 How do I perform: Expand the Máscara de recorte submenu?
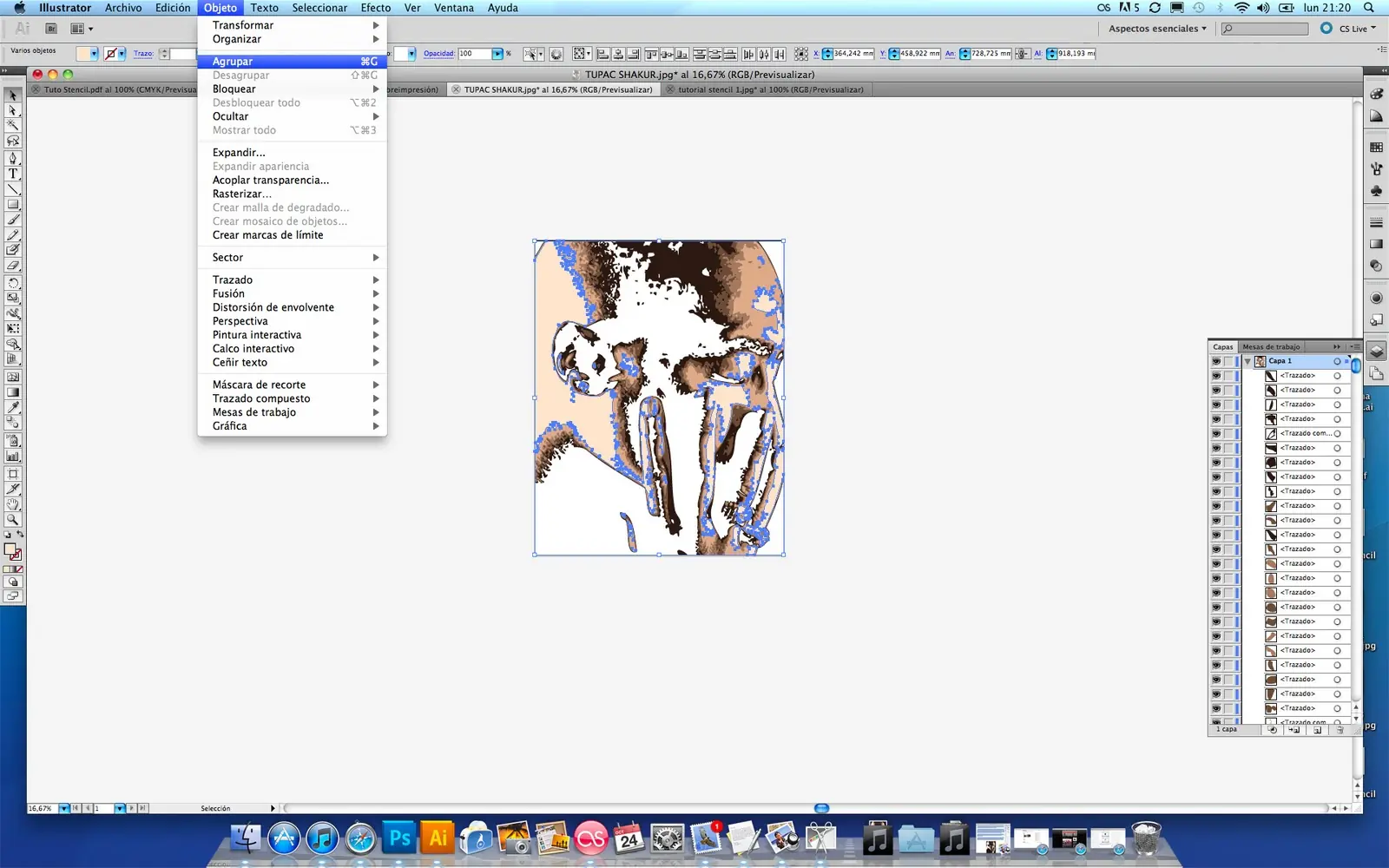292,385
